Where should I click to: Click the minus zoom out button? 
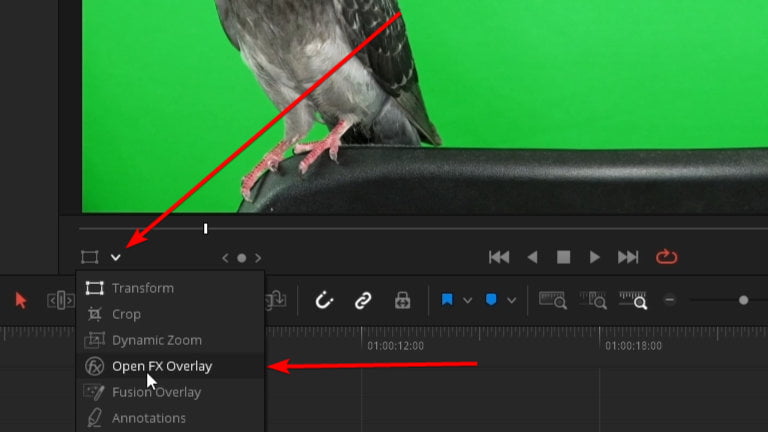click(x=670, y=300)
